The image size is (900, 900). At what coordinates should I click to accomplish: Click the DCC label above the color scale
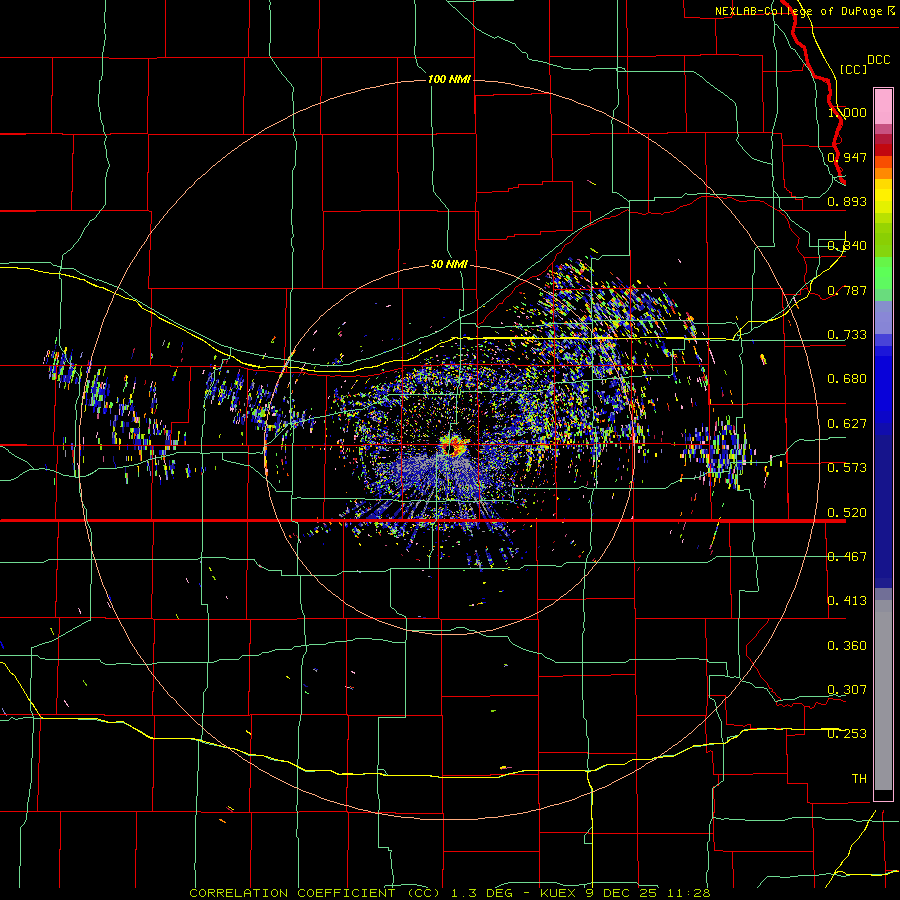878,60
